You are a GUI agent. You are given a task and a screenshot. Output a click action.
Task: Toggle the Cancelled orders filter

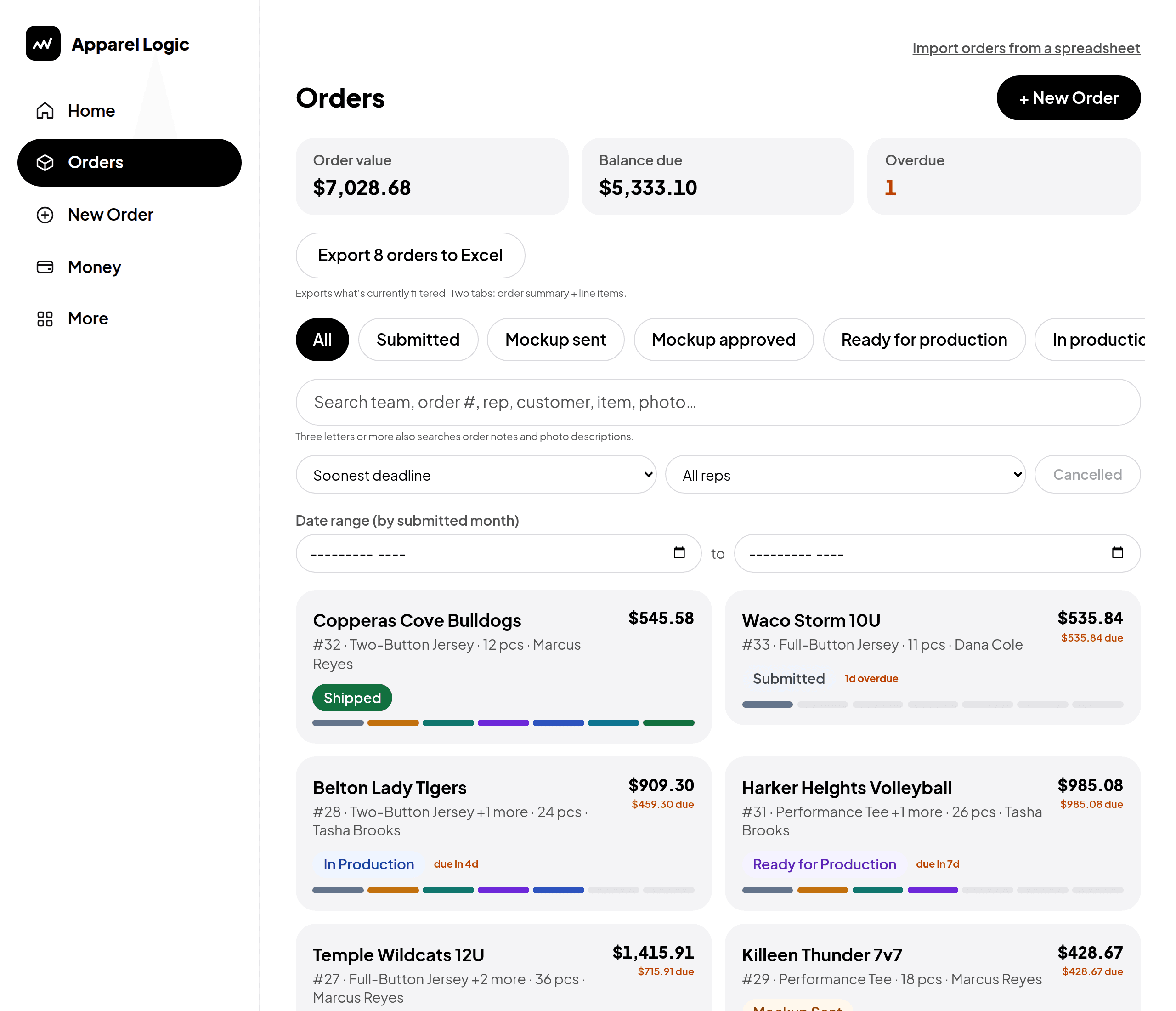pyautogui.click(x=1087, y=475)
